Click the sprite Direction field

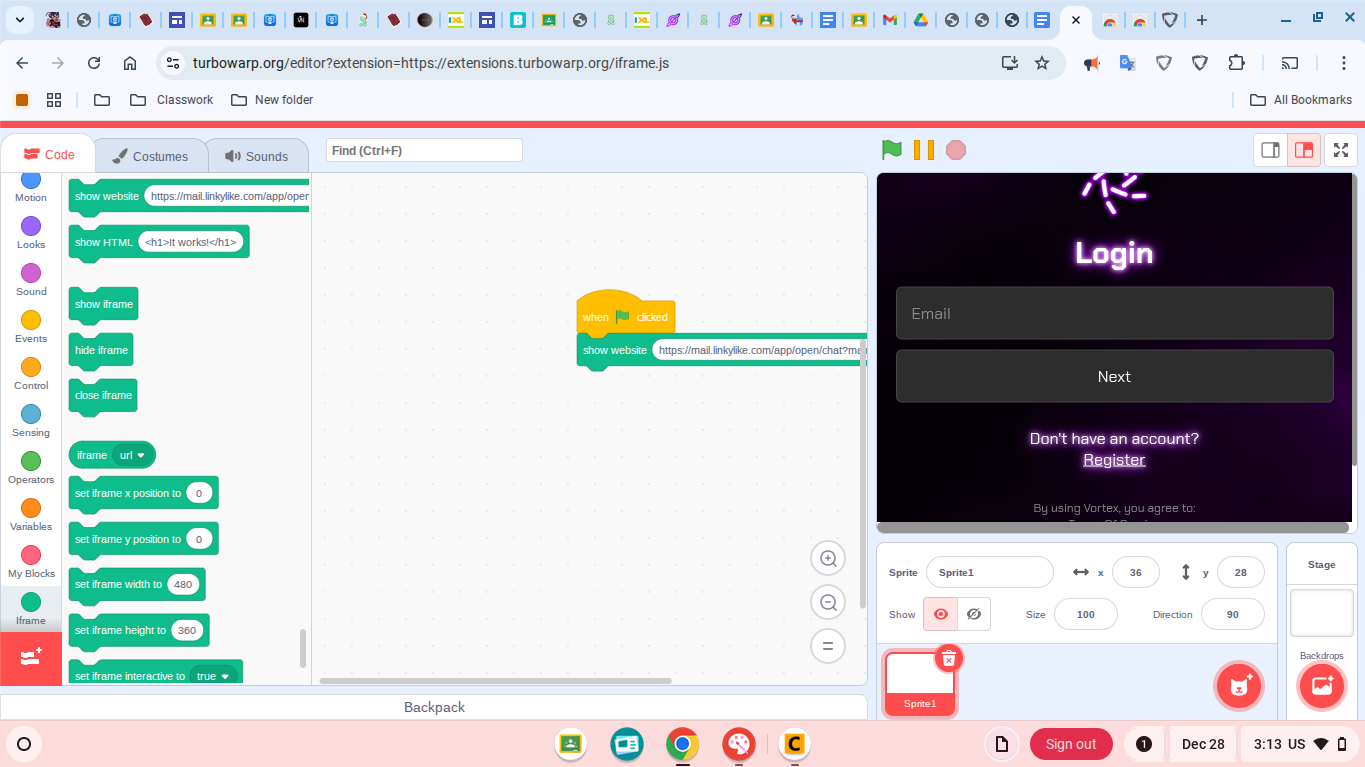tap(1232, 614)
